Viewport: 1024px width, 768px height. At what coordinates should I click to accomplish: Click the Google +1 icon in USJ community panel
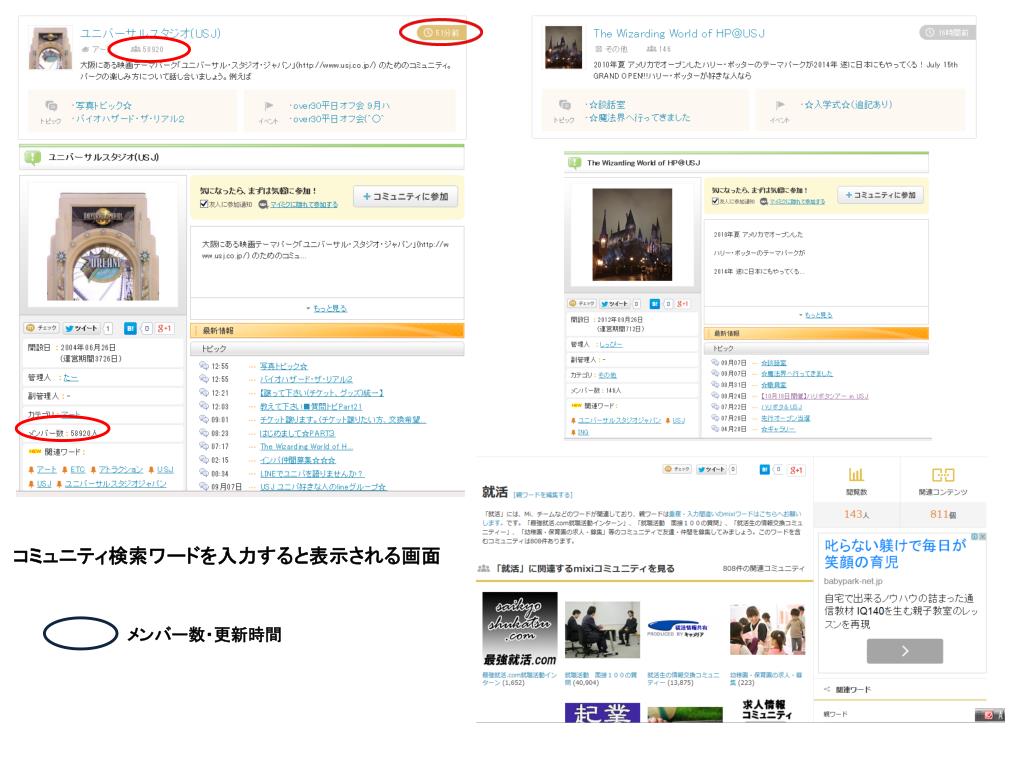(x=166, y=327)
